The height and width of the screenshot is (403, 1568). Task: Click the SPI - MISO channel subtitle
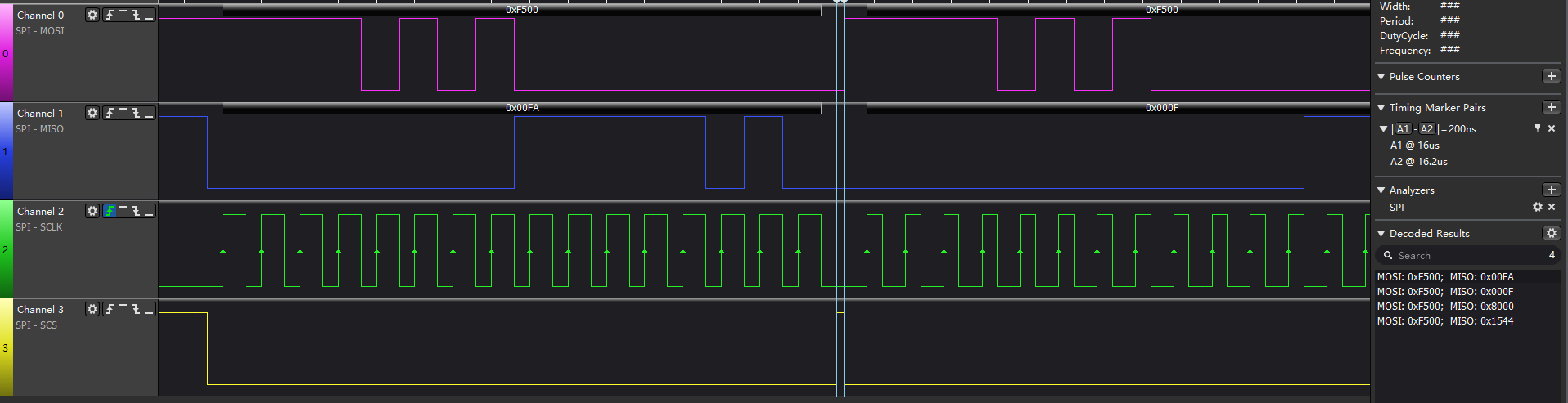(40, 129)
